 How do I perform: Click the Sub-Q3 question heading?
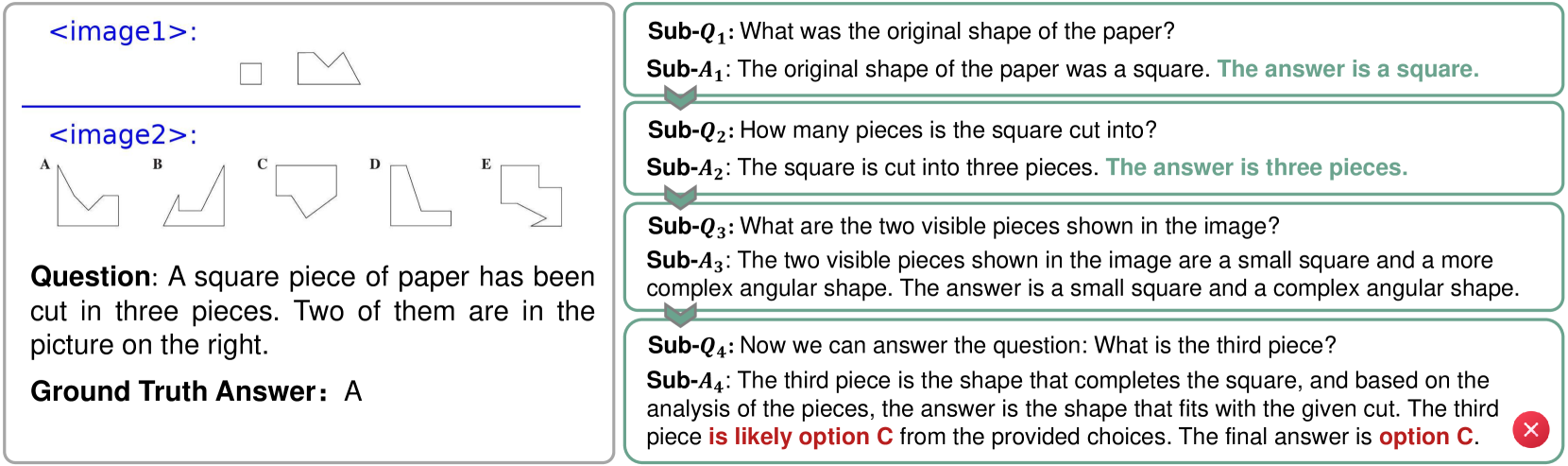click(x=688, y=227)
